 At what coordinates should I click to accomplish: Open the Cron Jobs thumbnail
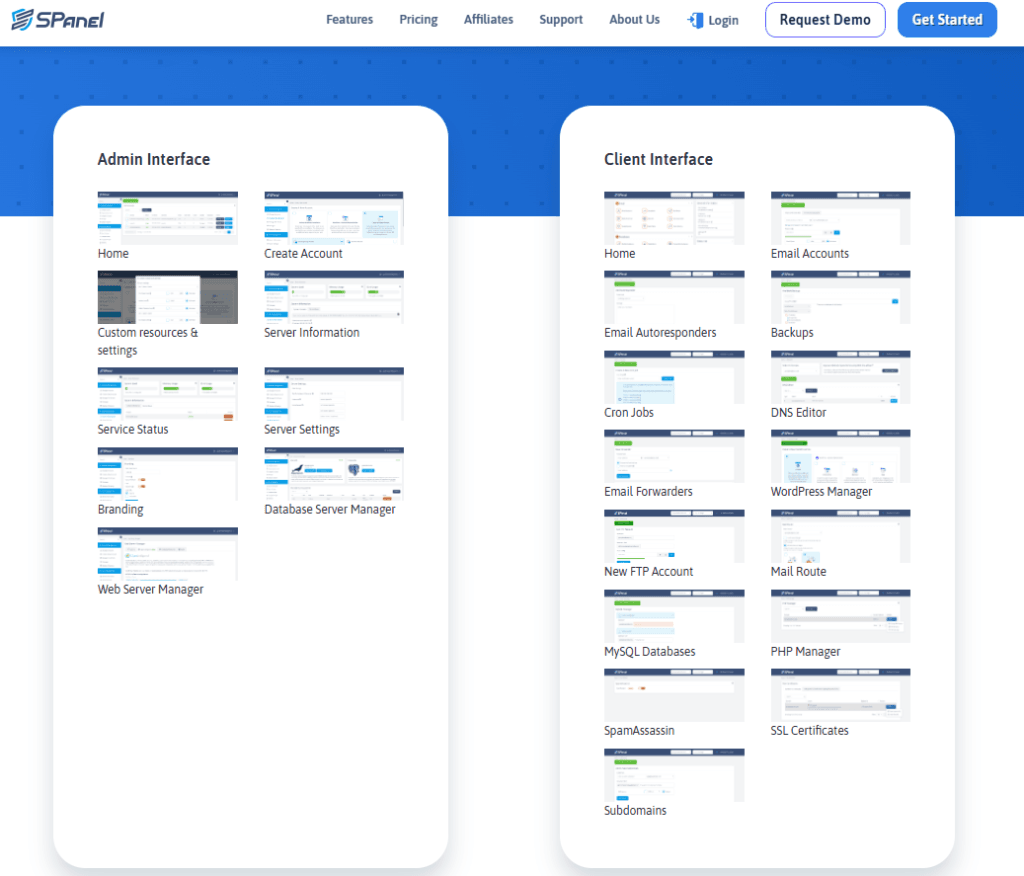coord(674,377)
